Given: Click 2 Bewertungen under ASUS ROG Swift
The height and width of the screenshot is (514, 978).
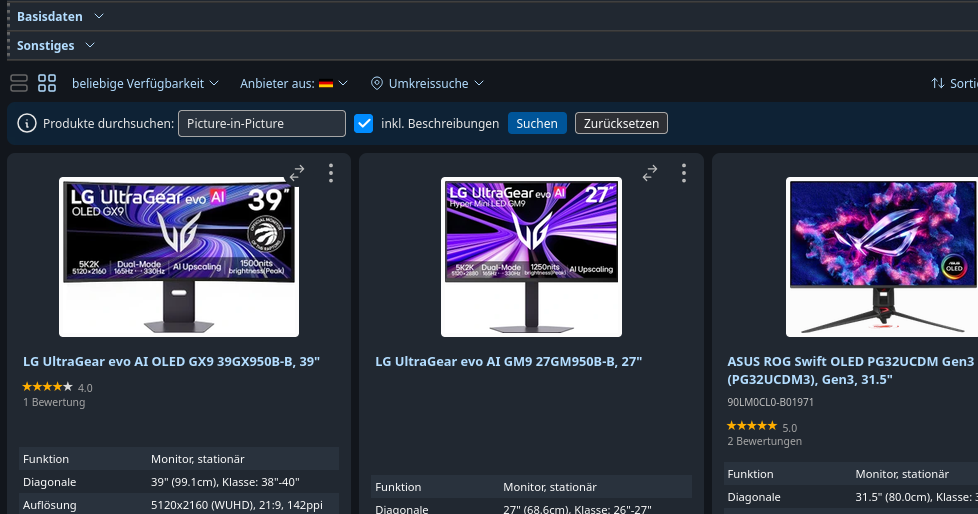Looking at the screenshot, I should (765, 442).
